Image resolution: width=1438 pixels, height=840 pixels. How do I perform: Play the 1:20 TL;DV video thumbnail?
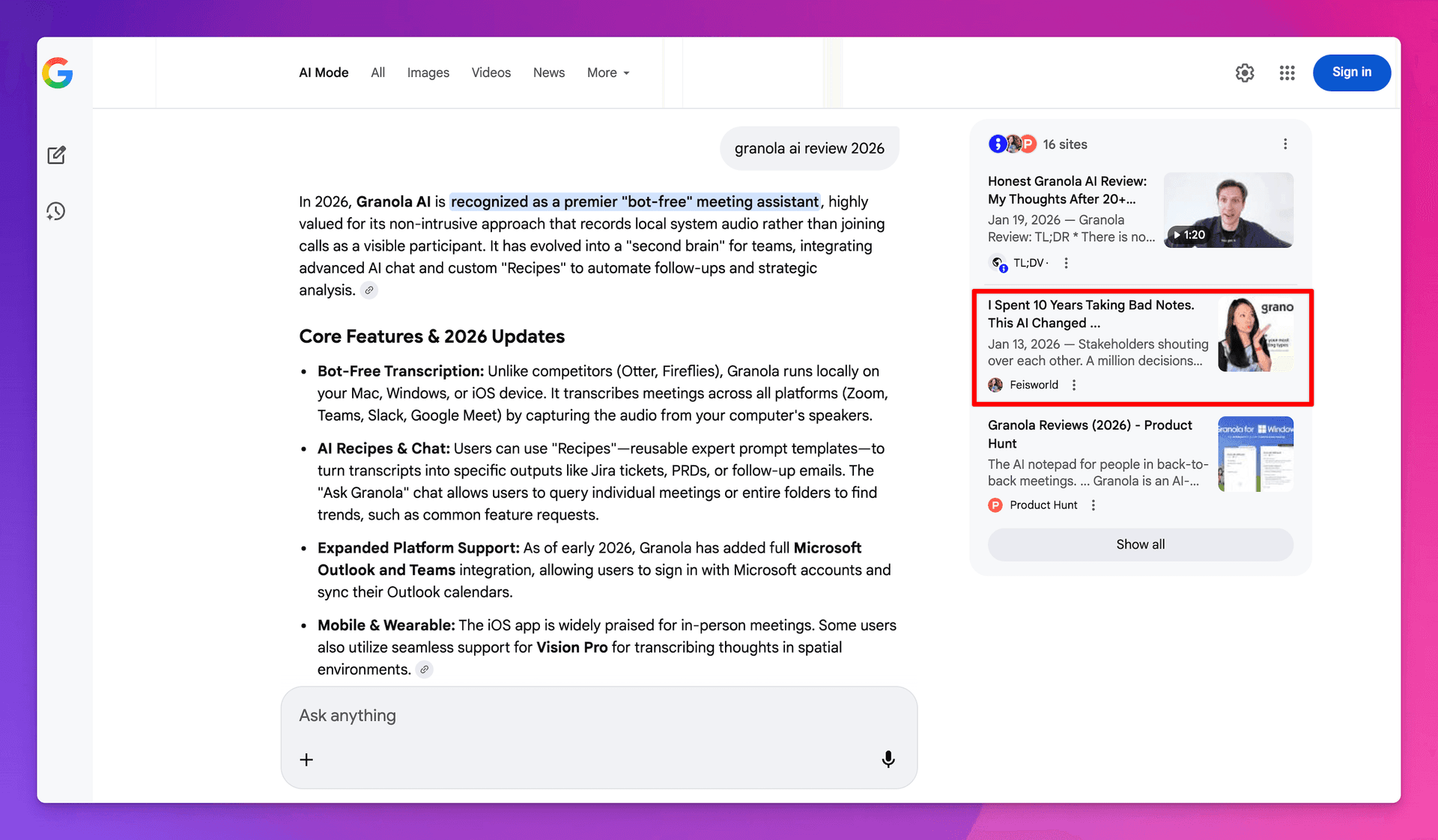[x=1228, y=210]
